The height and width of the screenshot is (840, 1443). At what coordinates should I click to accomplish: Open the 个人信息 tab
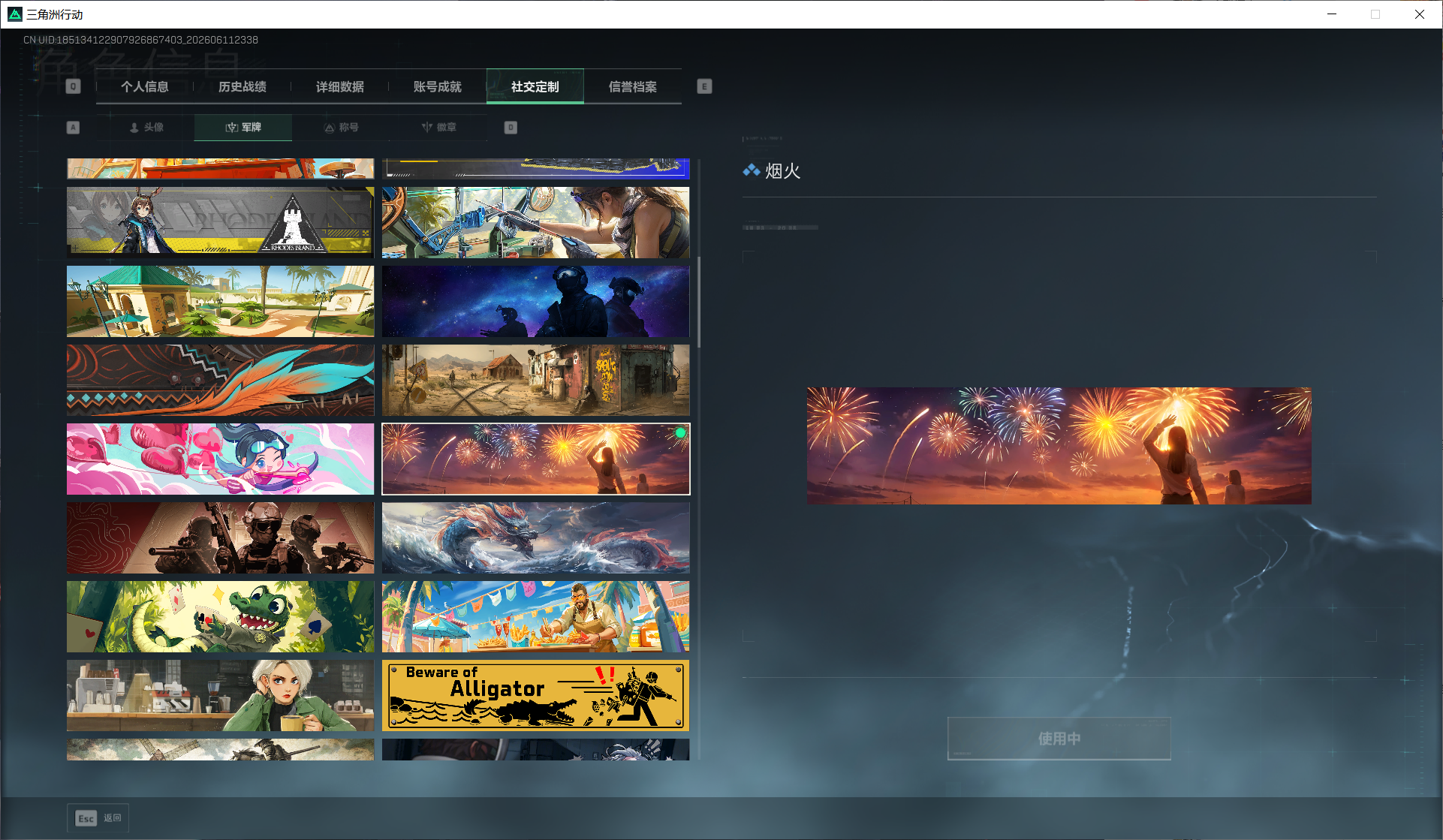(x=145, y=86)
